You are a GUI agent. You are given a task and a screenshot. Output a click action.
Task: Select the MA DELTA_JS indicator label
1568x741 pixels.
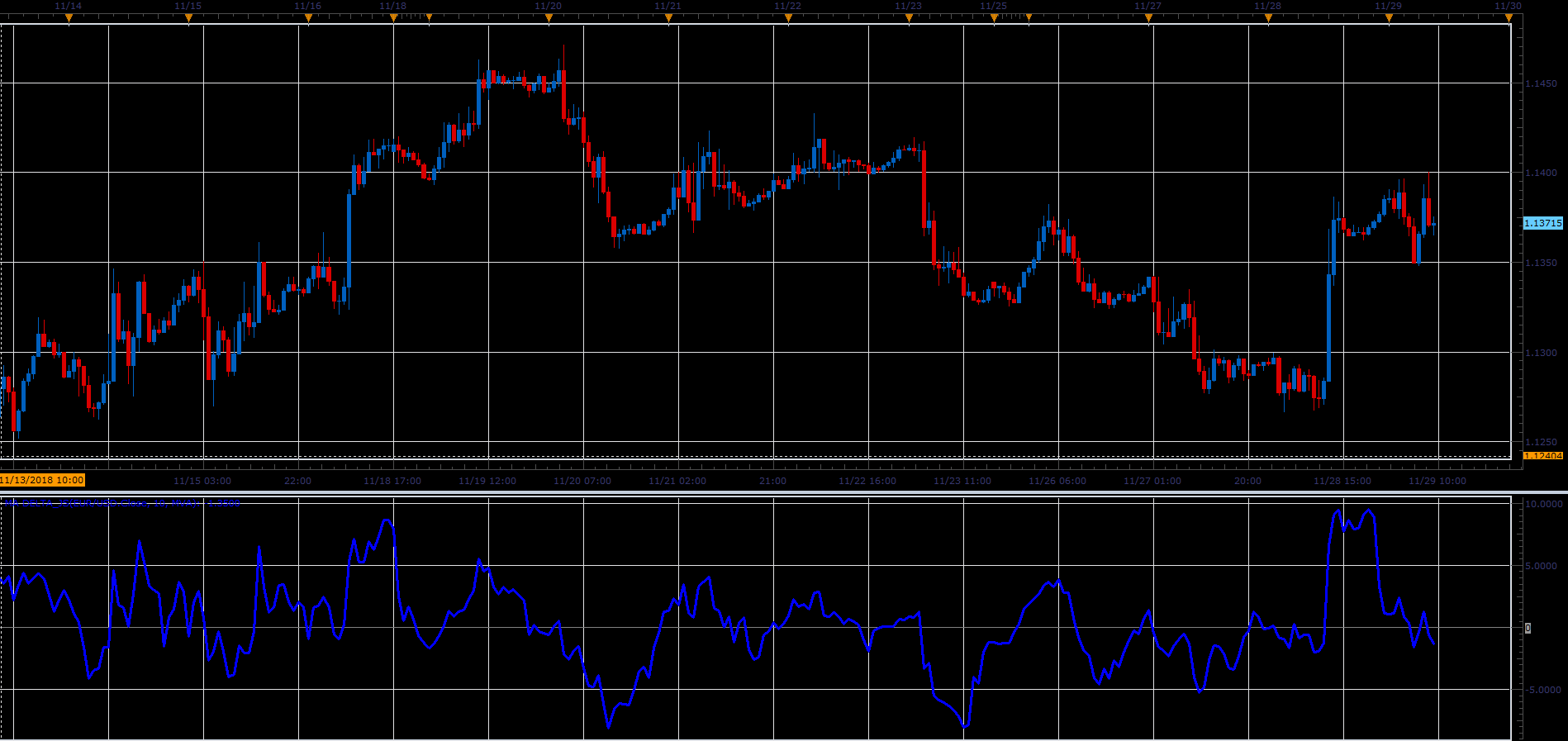122,503
